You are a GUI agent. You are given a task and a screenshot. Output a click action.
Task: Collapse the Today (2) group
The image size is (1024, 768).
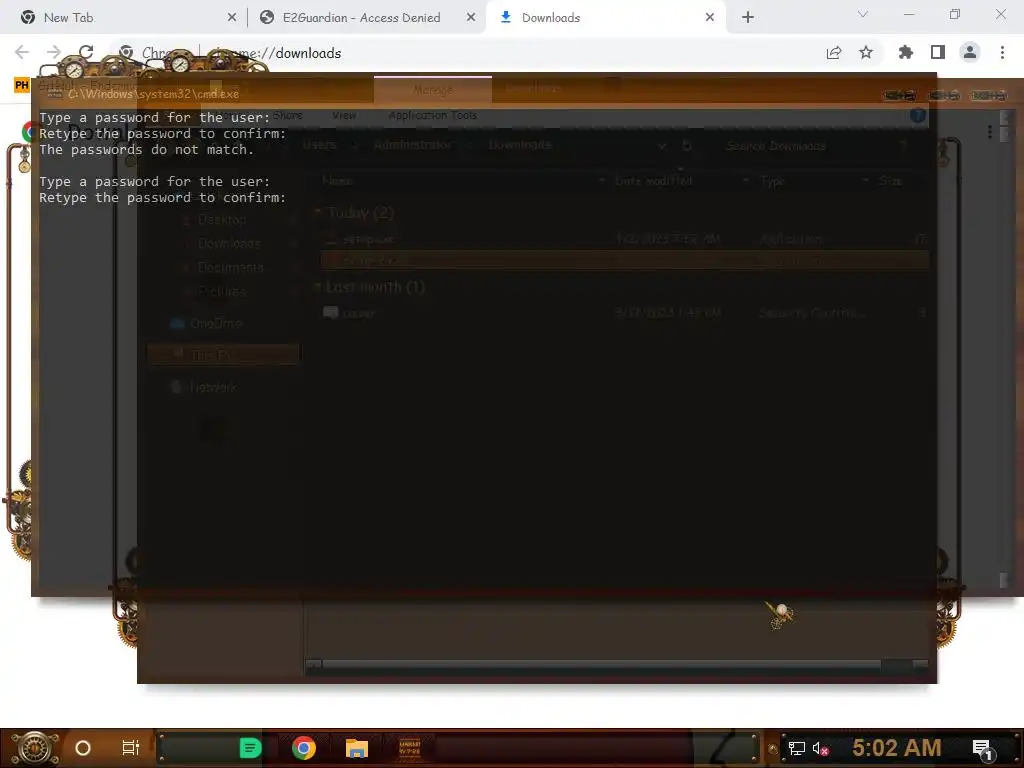318,212
